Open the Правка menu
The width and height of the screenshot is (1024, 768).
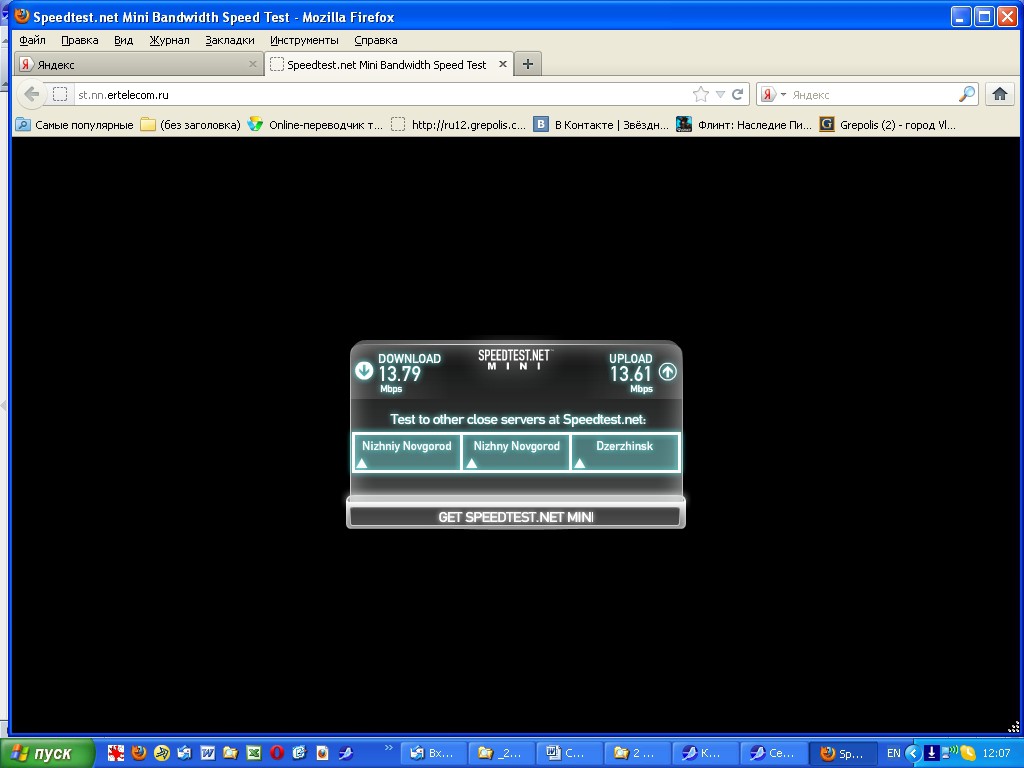[x=80, y=40]
